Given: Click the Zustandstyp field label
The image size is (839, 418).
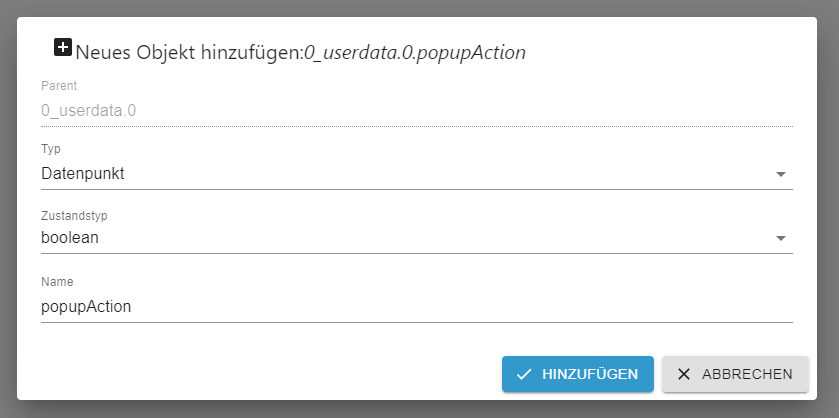Looking at the screenshot, I should [73, 215].
